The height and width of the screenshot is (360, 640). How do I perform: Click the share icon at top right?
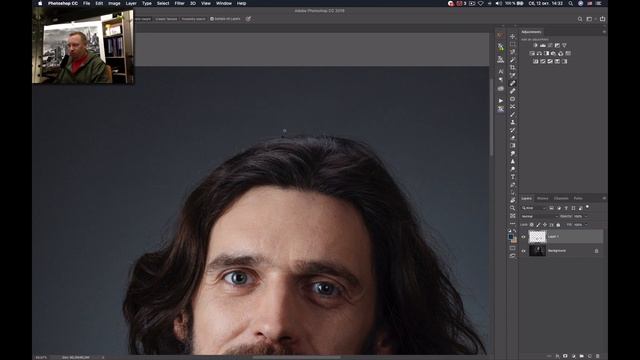[602, 19]
